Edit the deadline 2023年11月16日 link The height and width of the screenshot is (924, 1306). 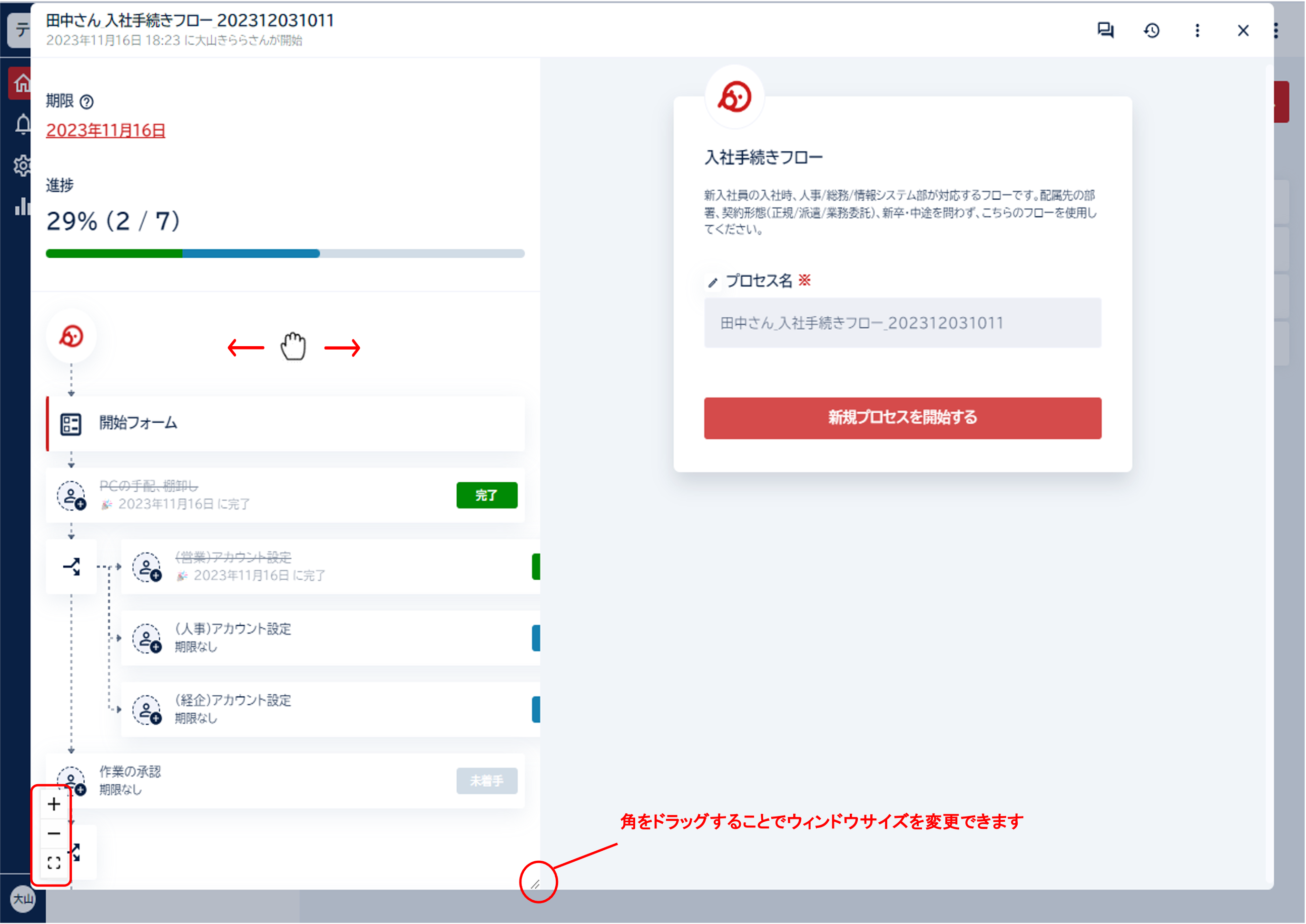tap(105, 130)
